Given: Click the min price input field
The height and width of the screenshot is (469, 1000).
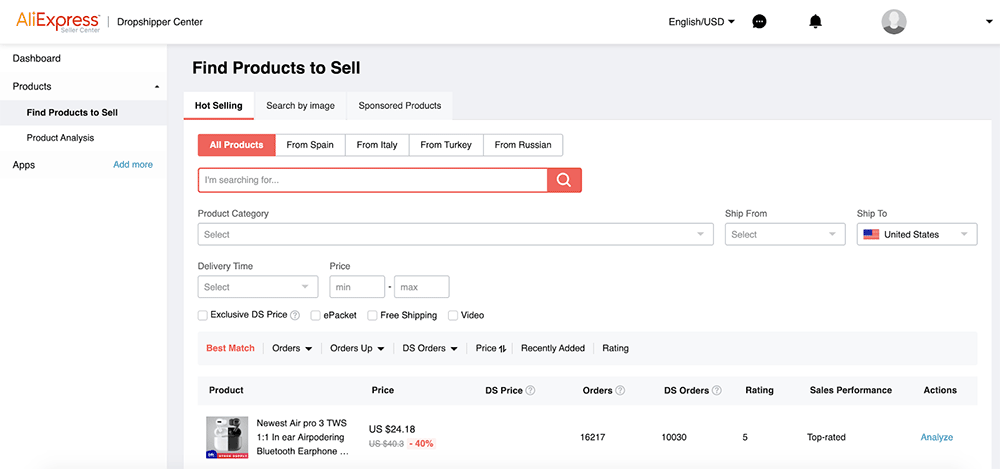Looking at the screenshot, I should pyautogui.click(x=357, y=287).
